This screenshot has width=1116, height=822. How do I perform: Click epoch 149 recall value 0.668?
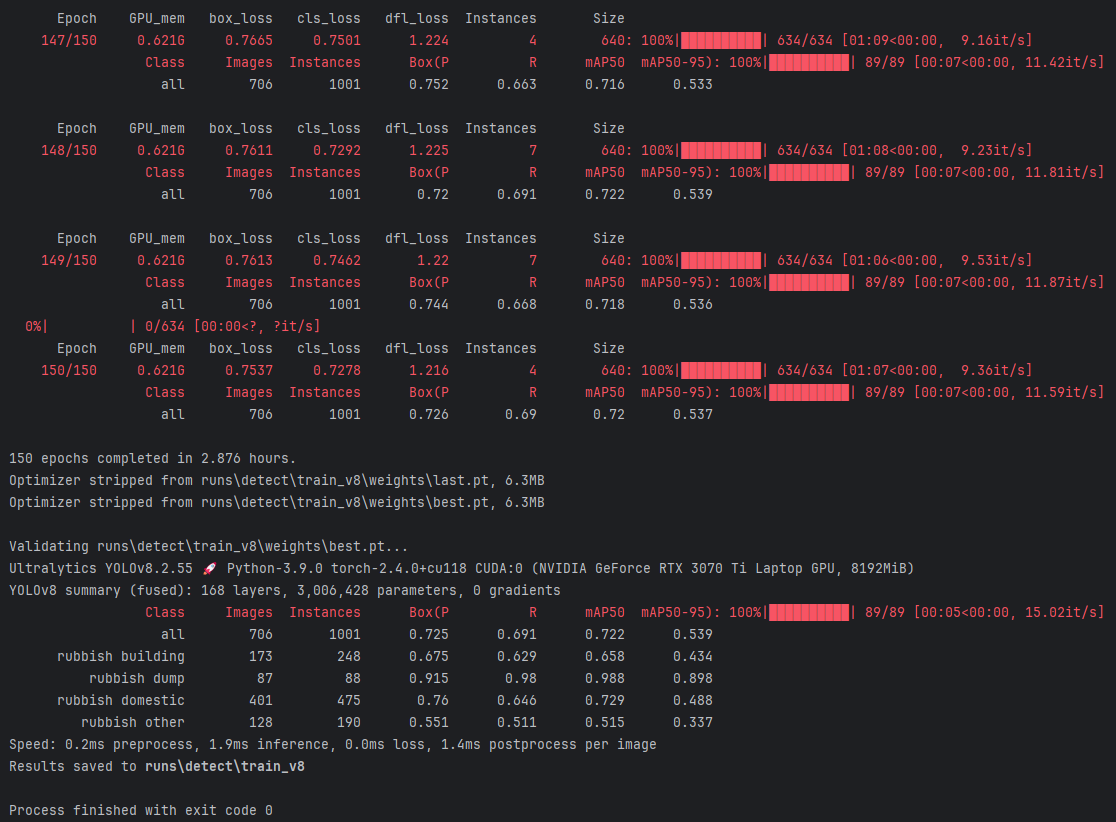(x=517, y=305)
